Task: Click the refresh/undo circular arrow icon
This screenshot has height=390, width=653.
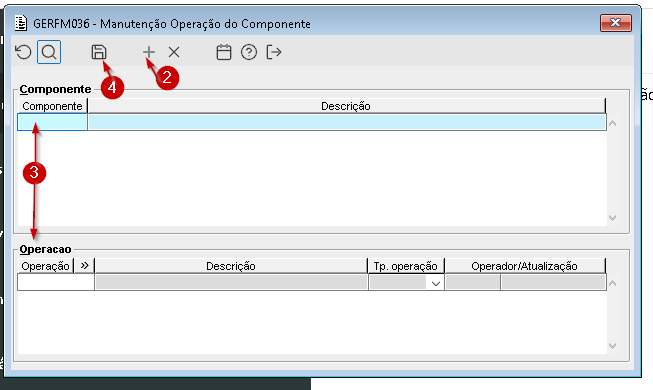Action: pos(23,52)
